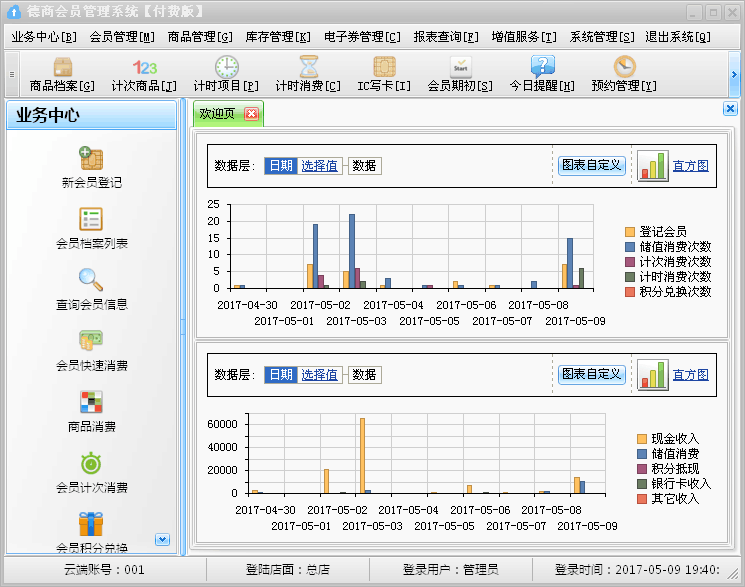Open 商品消费 sidebar icon

point(91,402)
